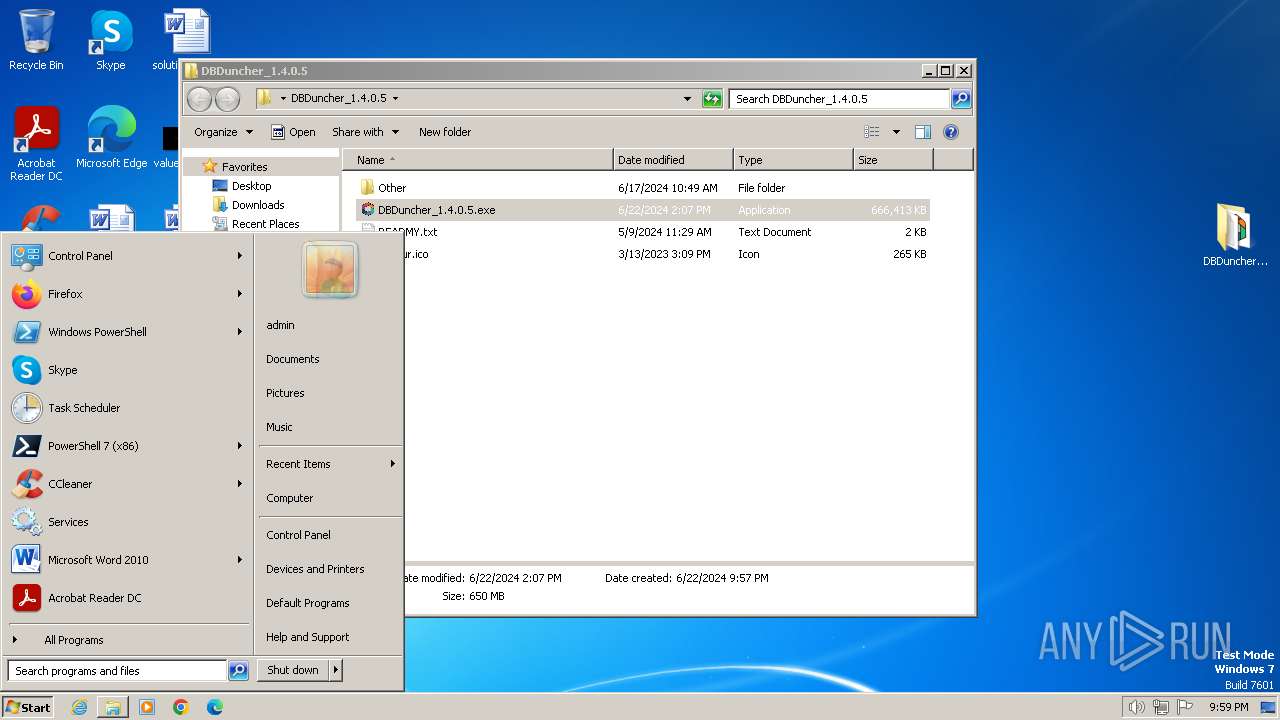Launch Microsoft Word 2010 from the Start menu
Screen dimensions: 1280x720
pyautogui.click(x=128, y=560)
